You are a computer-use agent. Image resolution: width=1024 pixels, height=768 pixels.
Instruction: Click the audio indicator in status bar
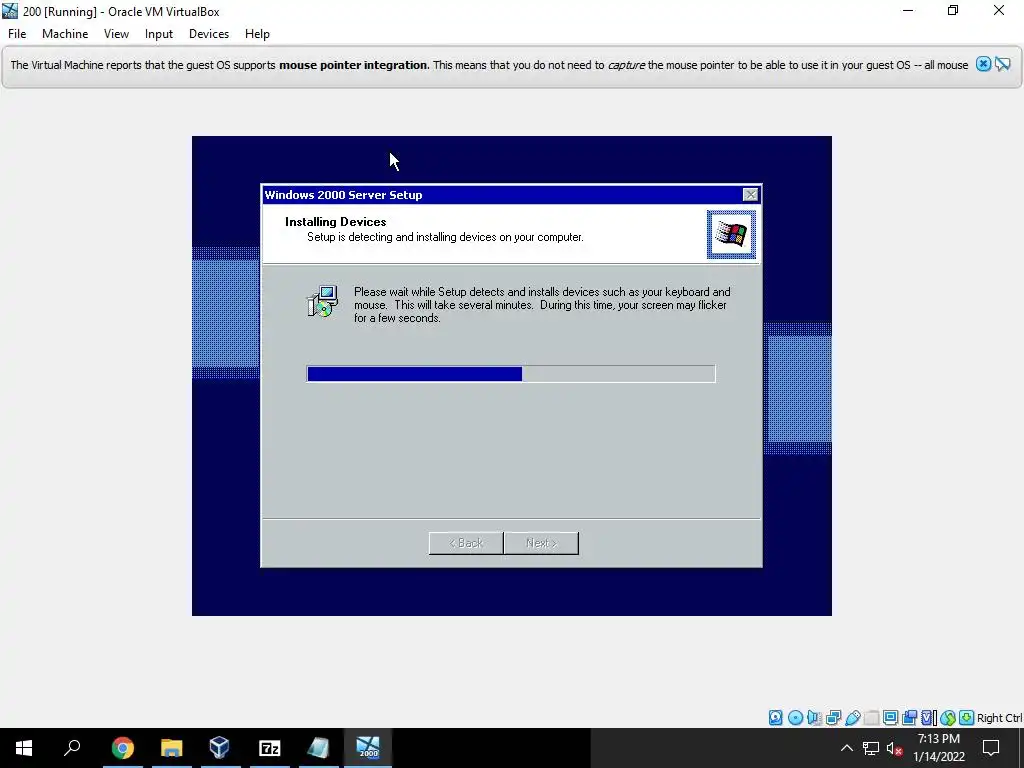[814, 718]
